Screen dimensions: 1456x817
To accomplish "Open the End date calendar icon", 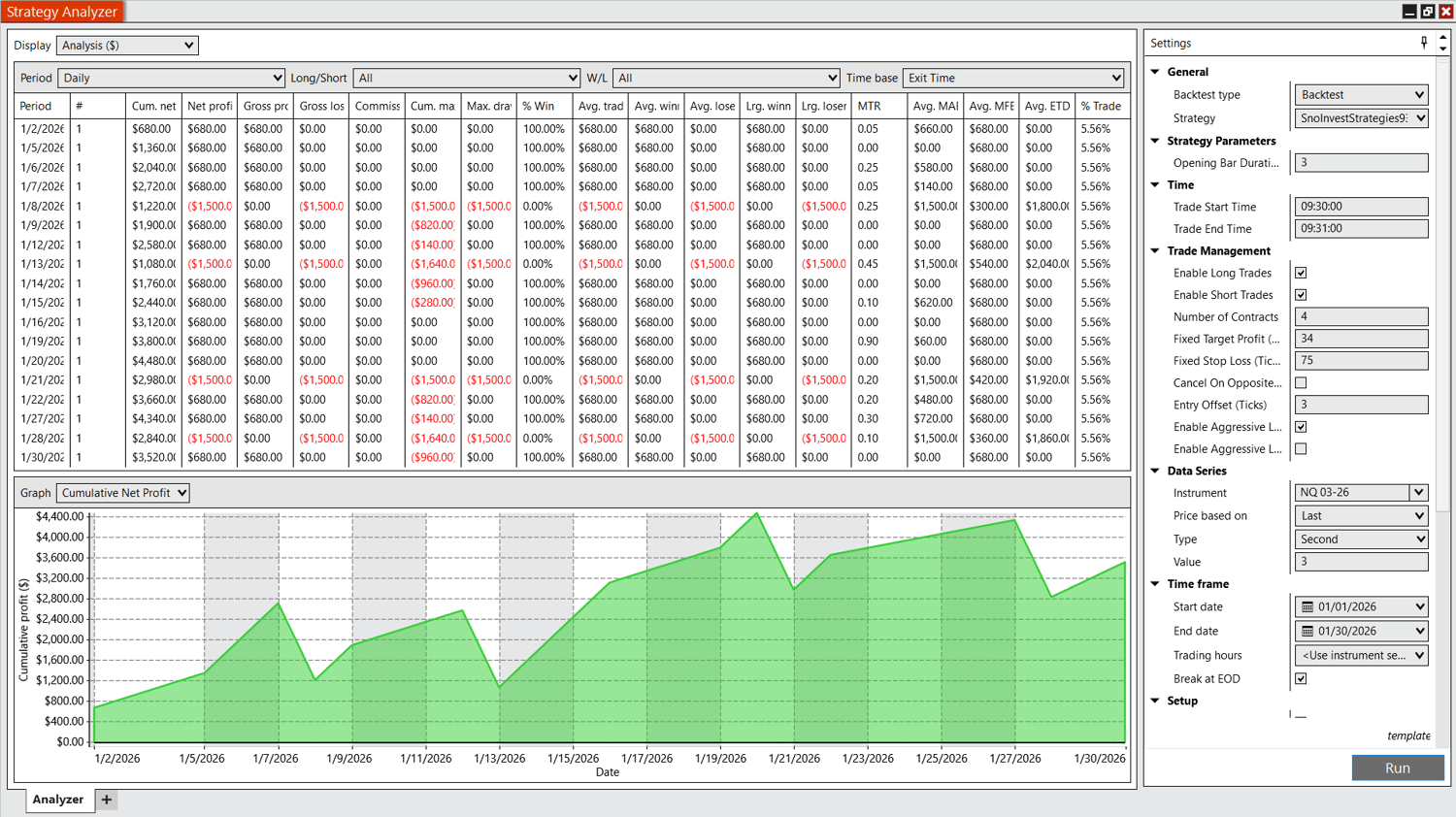I will point(1307,632).
